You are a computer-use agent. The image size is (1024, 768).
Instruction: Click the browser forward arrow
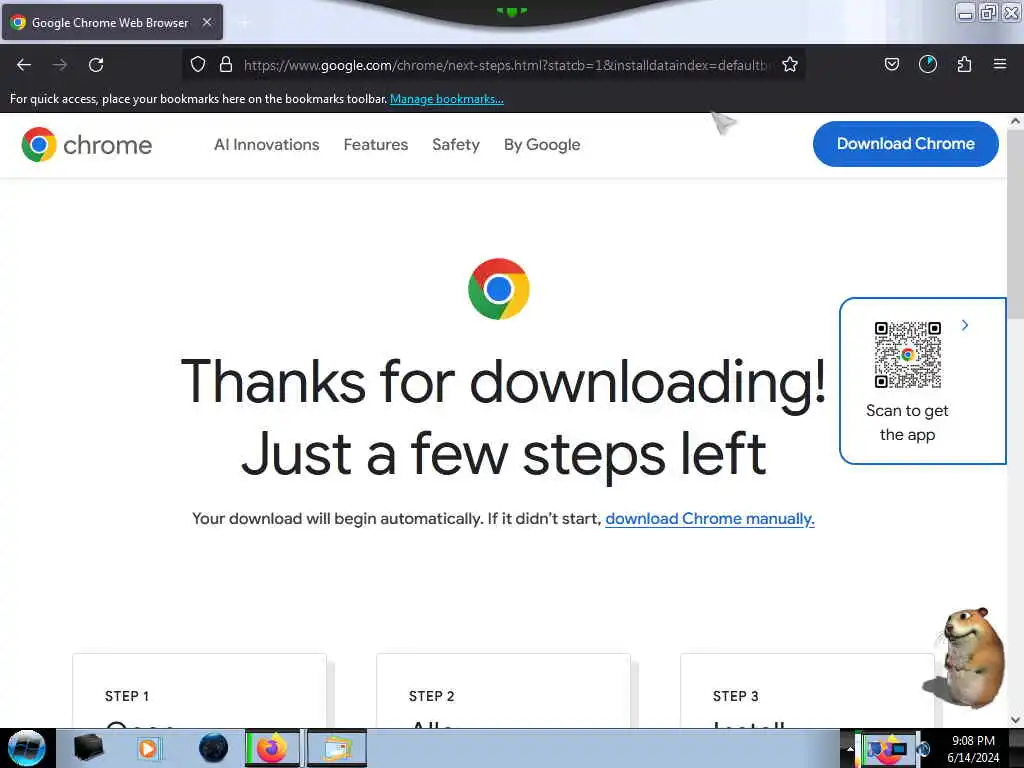click(60, 65)
